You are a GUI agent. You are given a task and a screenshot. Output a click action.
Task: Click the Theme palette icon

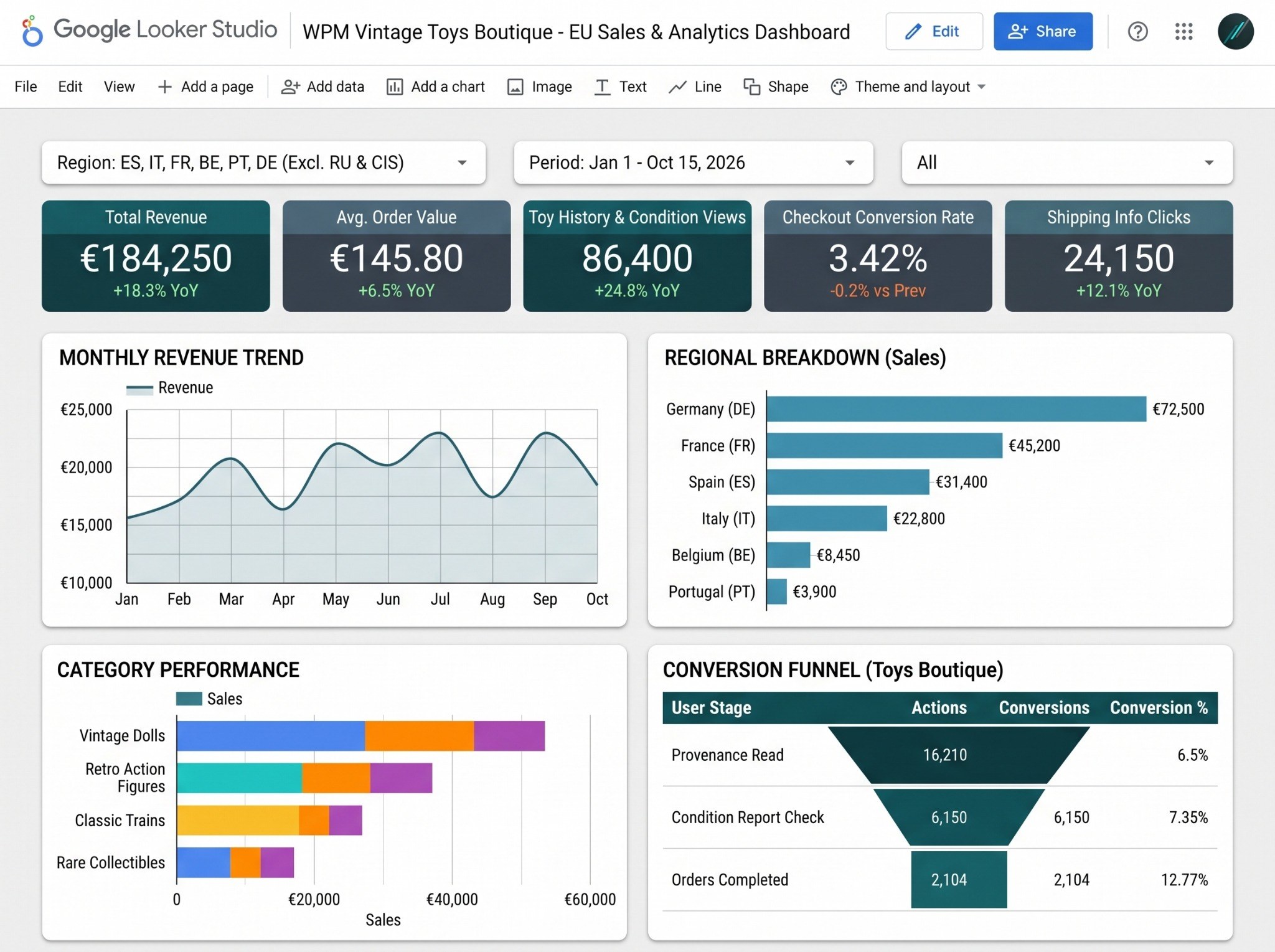click(839, 87)
